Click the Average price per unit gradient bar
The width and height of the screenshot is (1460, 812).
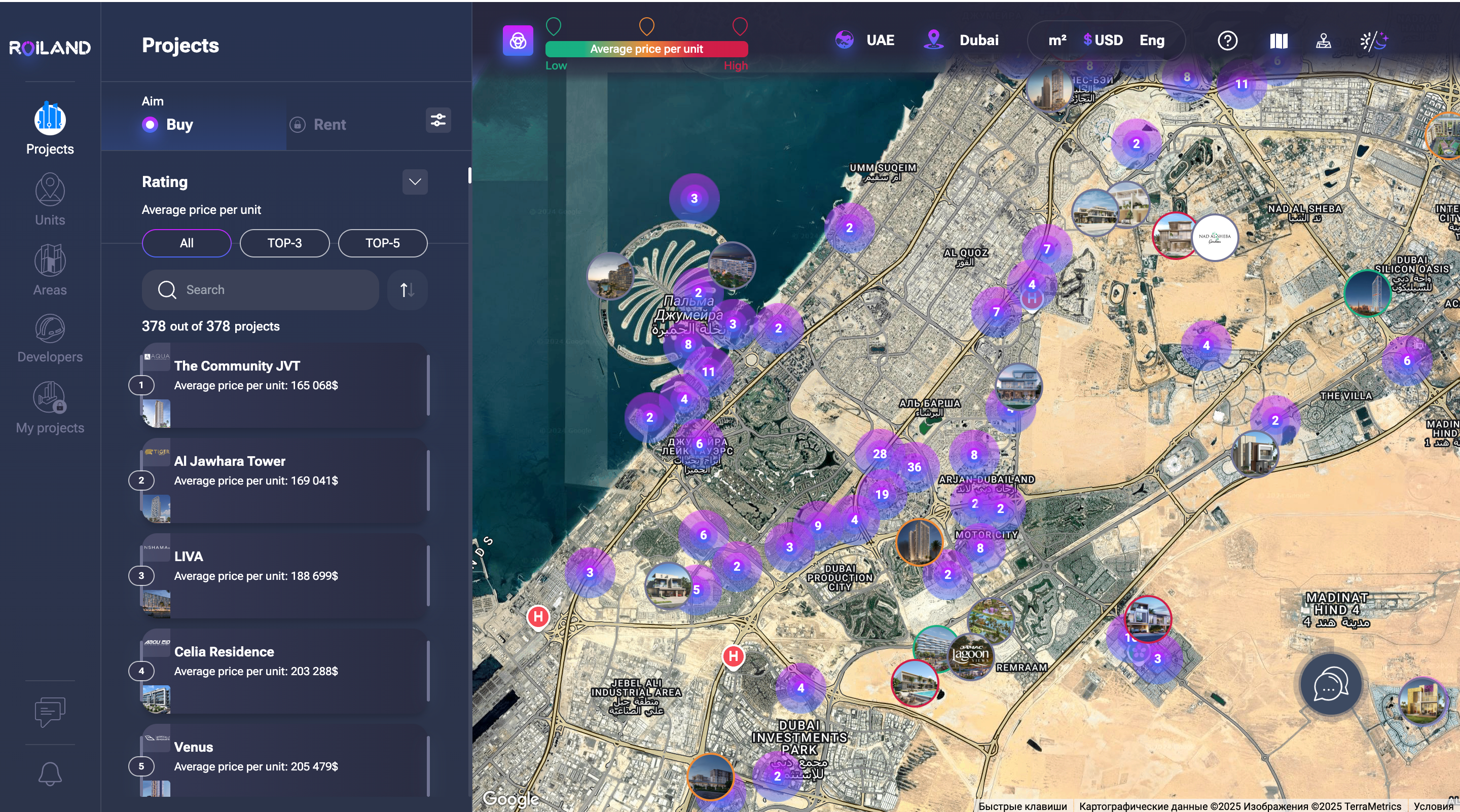pyautogui.click(x=646, y=49)
